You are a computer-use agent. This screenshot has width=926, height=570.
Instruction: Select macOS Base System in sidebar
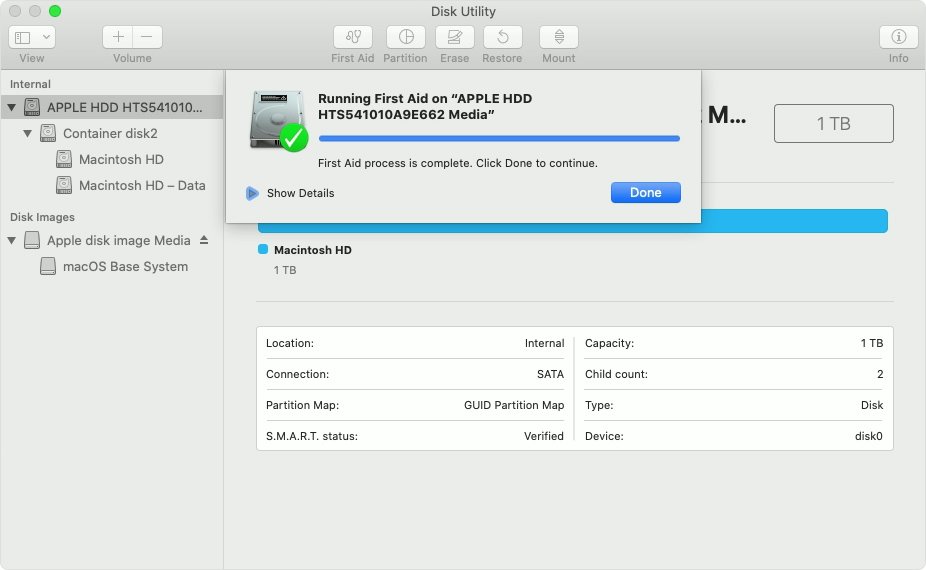pyautogui.click(x=125, y=266)
